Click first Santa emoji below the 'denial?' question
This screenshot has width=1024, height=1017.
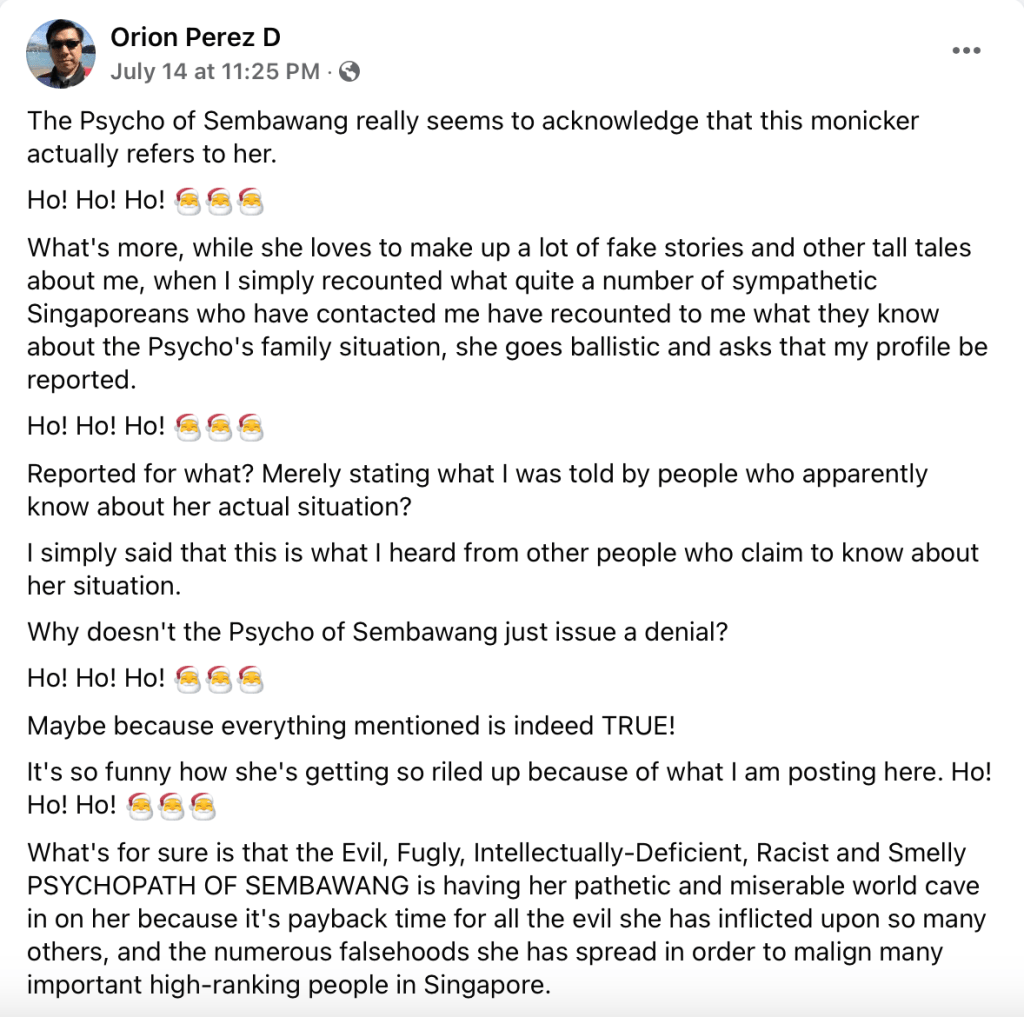(187, 679)
